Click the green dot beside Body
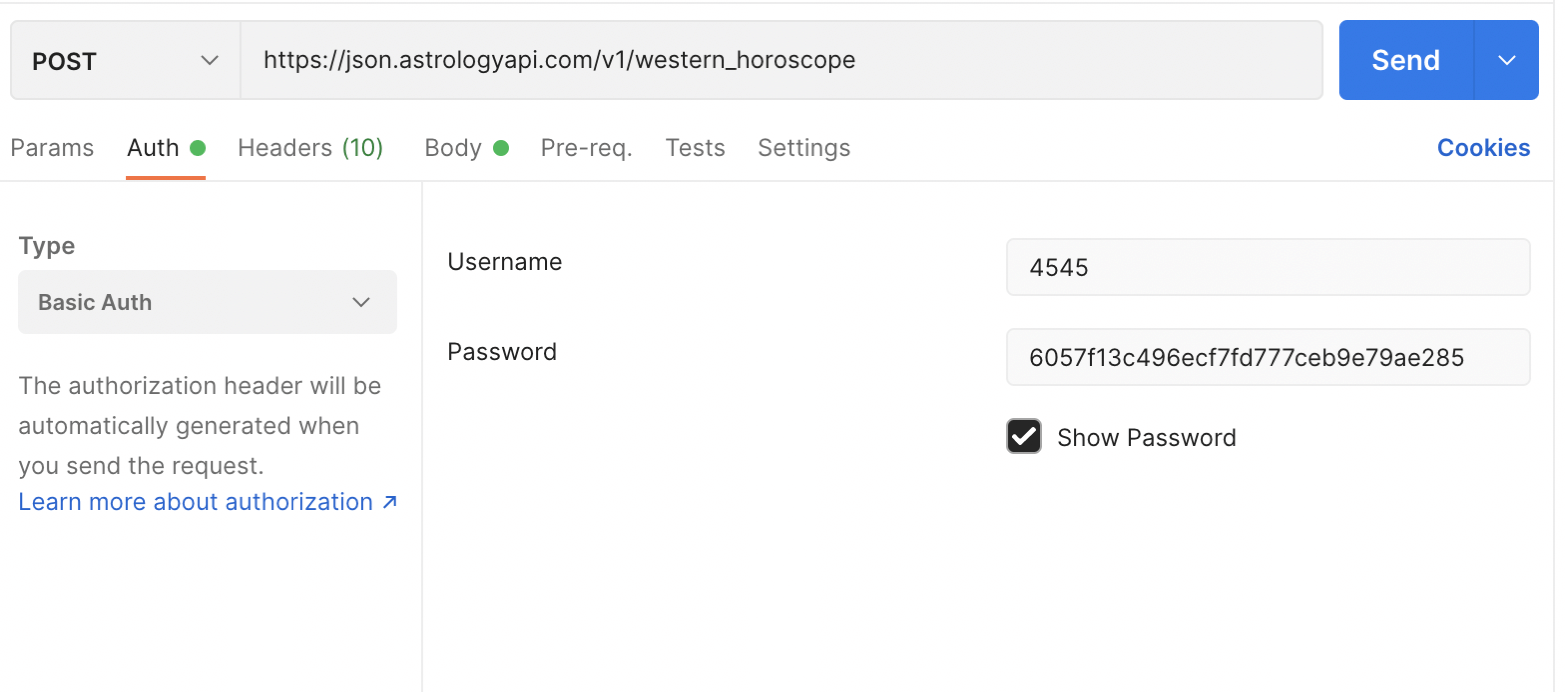The height and width of the screenshot is (692, 1565). point(501,148)
